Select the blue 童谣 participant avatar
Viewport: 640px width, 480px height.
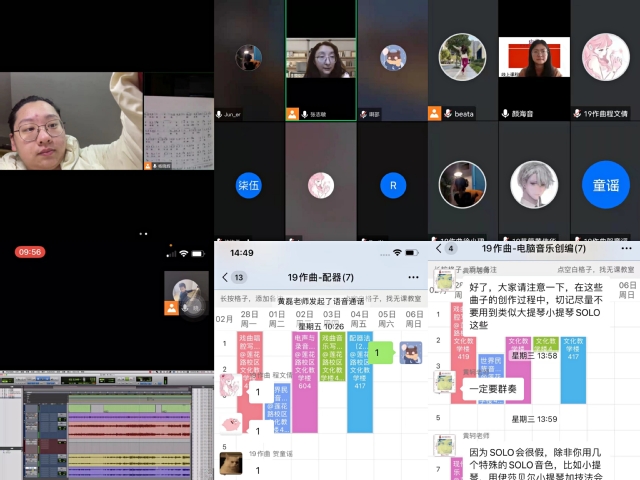click(606, 185)
